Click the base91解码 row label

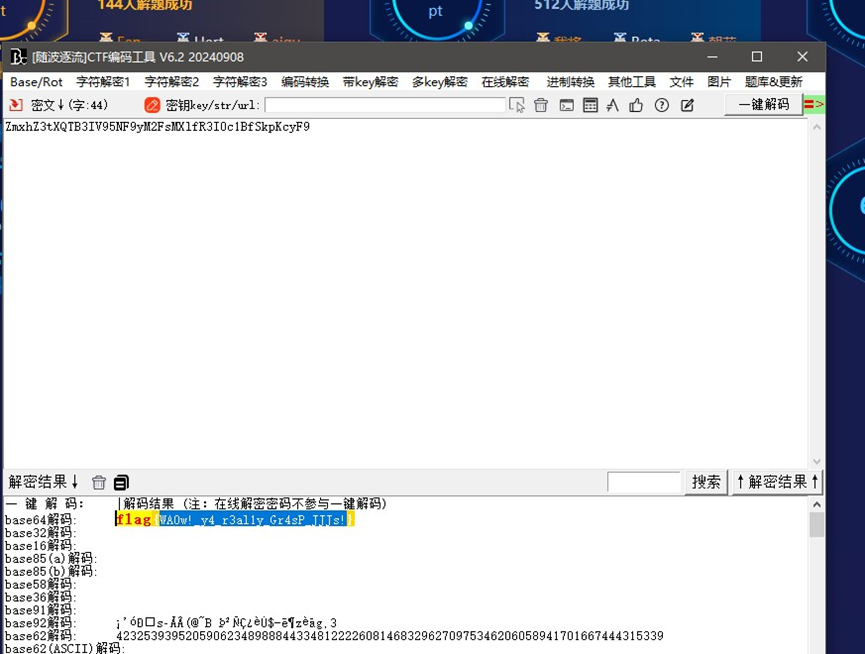[40, 610]
